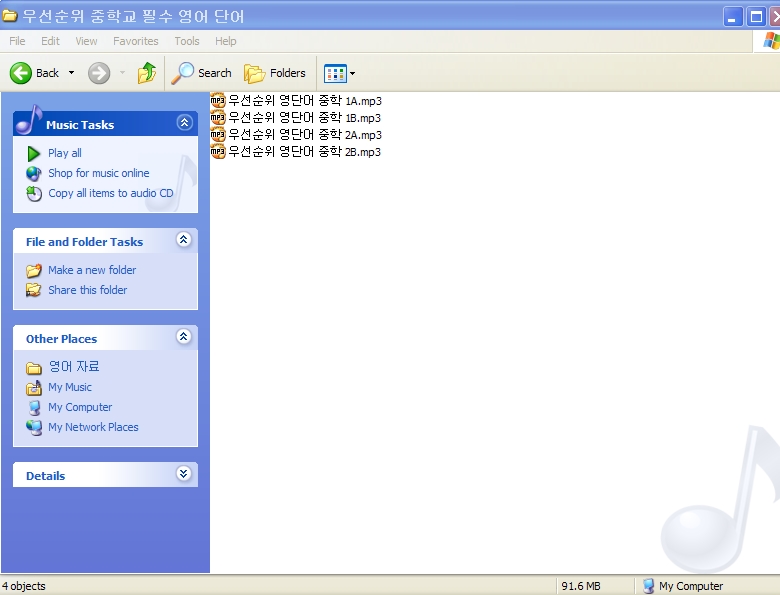Select file 우선순위 영단어 중학 1B.mp3
780x595 pixels.
304,117
